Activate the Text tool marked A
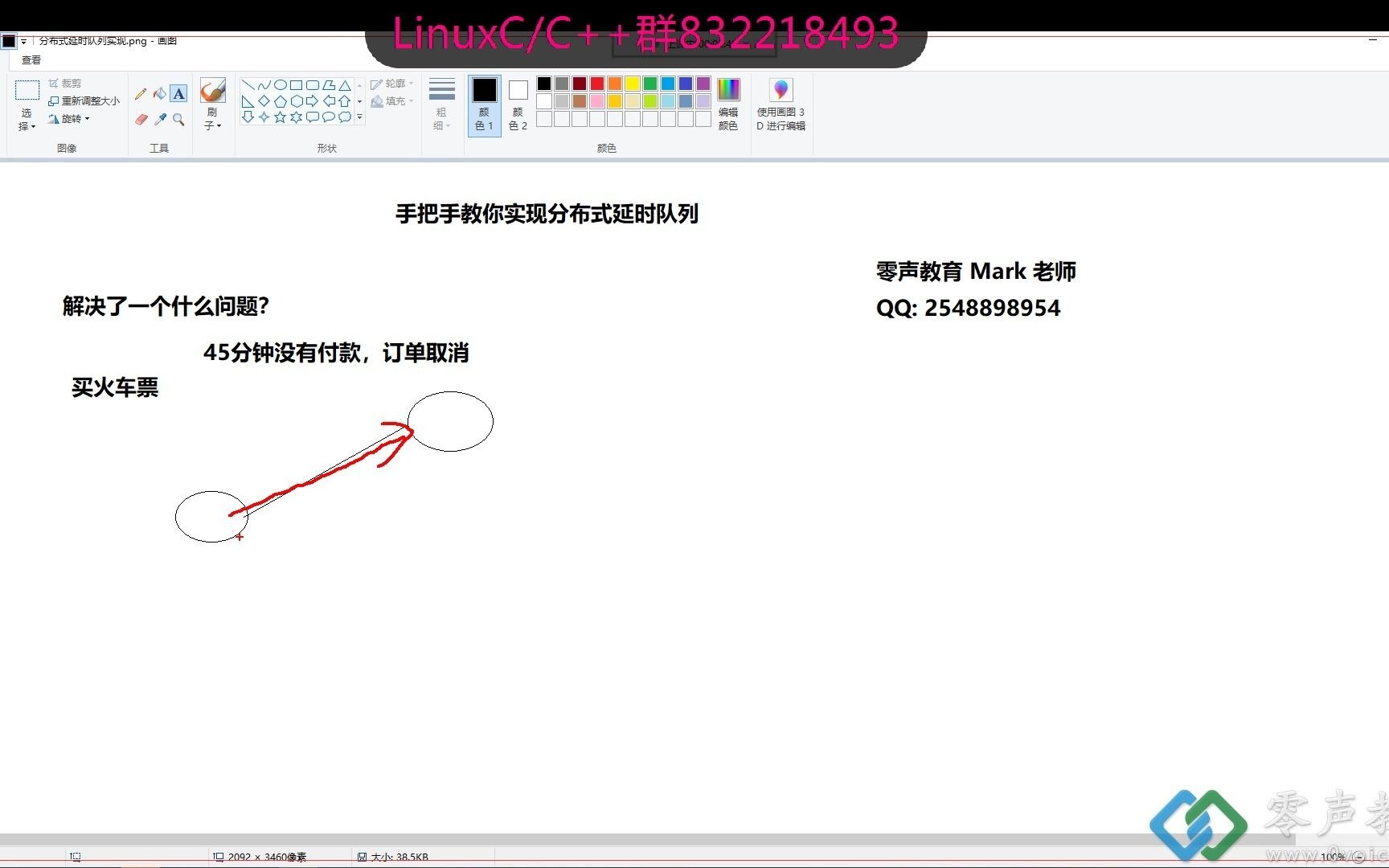 179,93
